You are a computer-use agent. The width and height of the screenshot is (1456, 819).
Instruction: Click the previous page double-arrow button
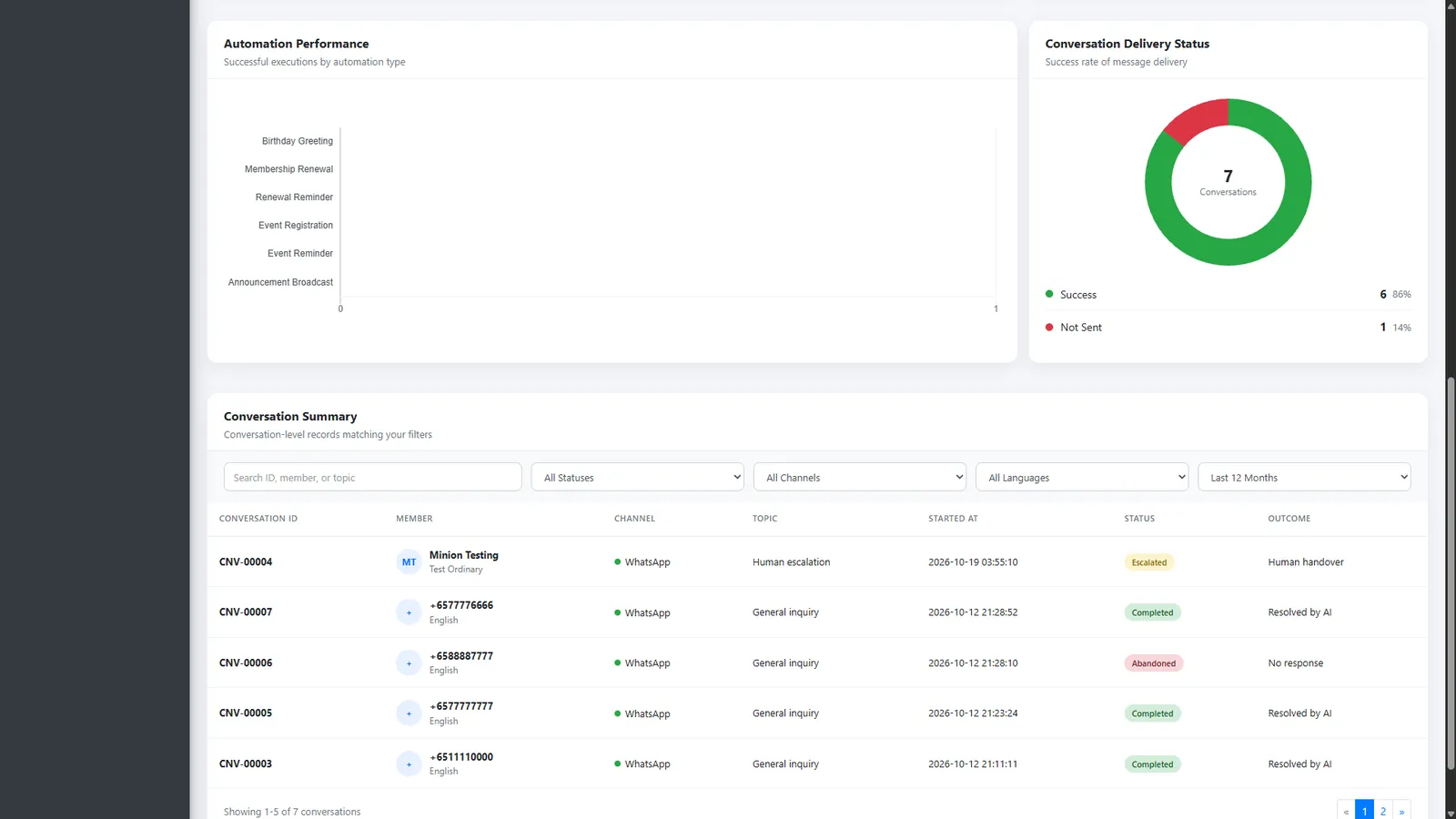click(x=1346, y=811)
